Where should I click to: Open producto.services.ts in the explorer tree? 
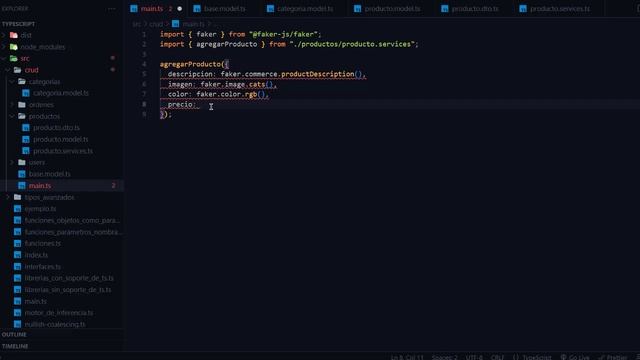[x=63, y=151]
